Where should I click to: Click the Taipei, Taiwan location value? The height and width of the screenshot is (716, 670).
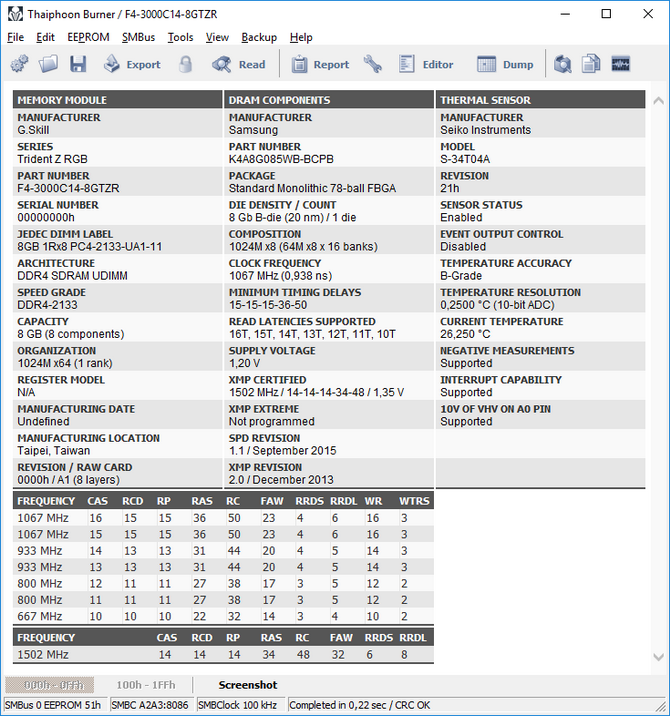click(x=53, y=451)
